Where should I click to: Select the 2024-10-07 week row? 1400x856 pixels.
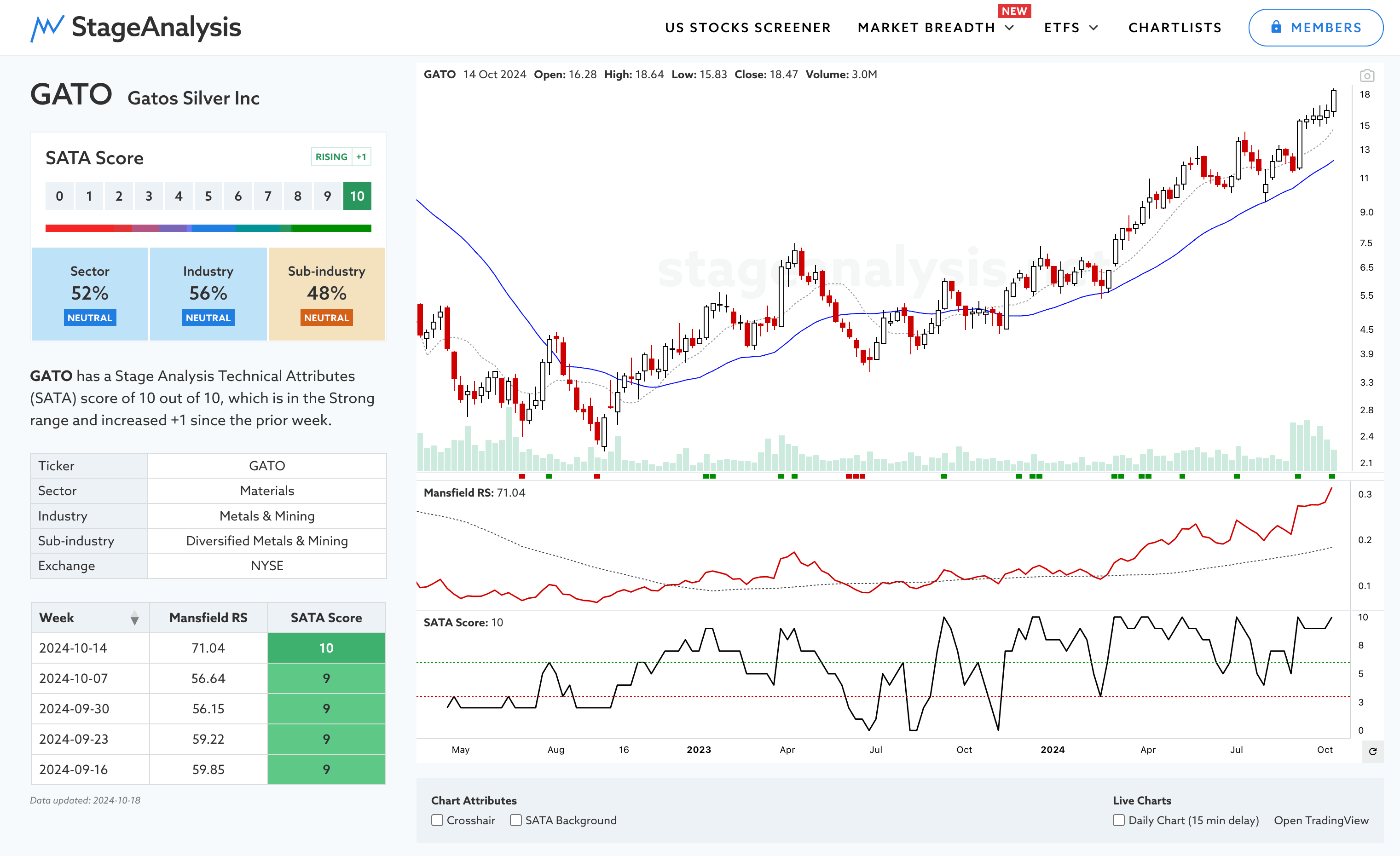coord(208,678)
